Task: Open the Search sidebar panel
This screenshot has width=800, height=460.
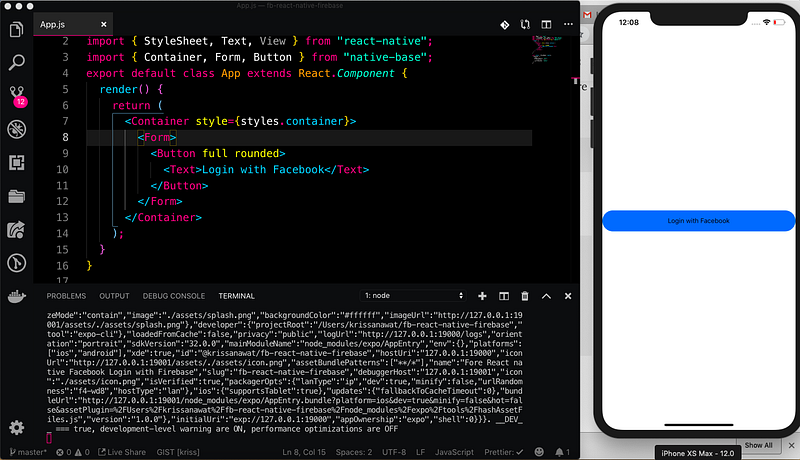Action: coord(16,62)
